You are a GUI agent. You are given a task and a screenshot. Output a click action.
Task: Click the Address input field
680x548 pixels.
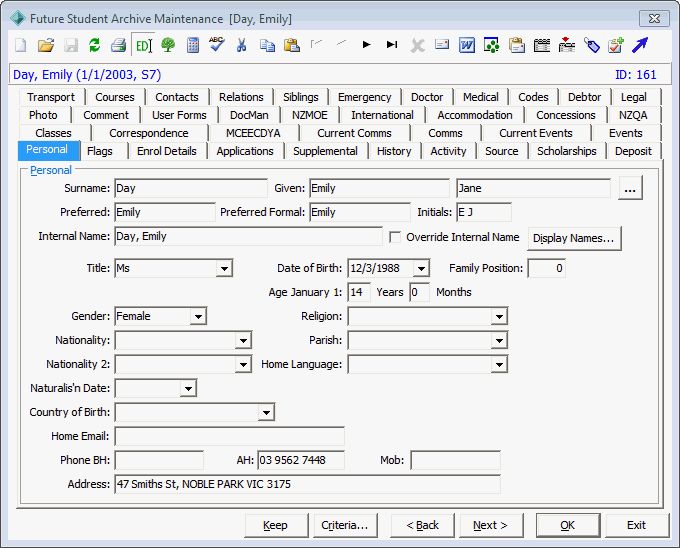(x=307, y=484)
